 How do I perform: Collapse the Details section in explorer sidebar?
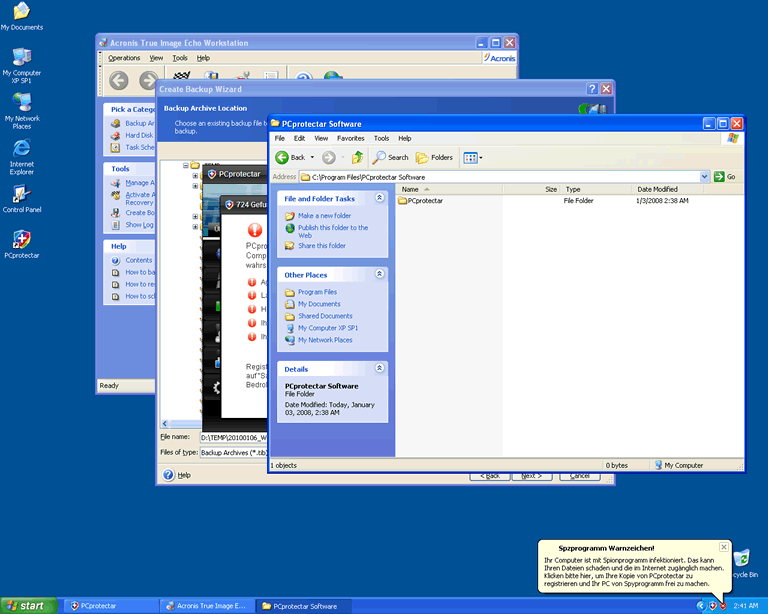coord(380,369)
